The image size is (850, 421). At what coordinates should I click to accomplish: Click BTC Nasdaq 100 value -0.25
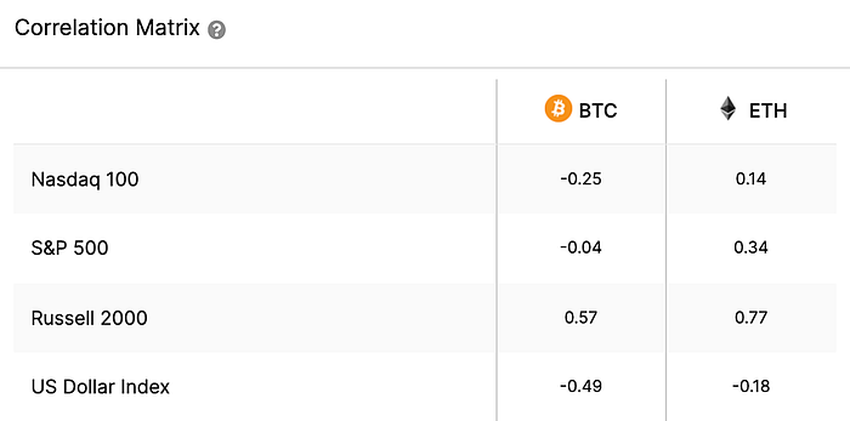[581, 179]
